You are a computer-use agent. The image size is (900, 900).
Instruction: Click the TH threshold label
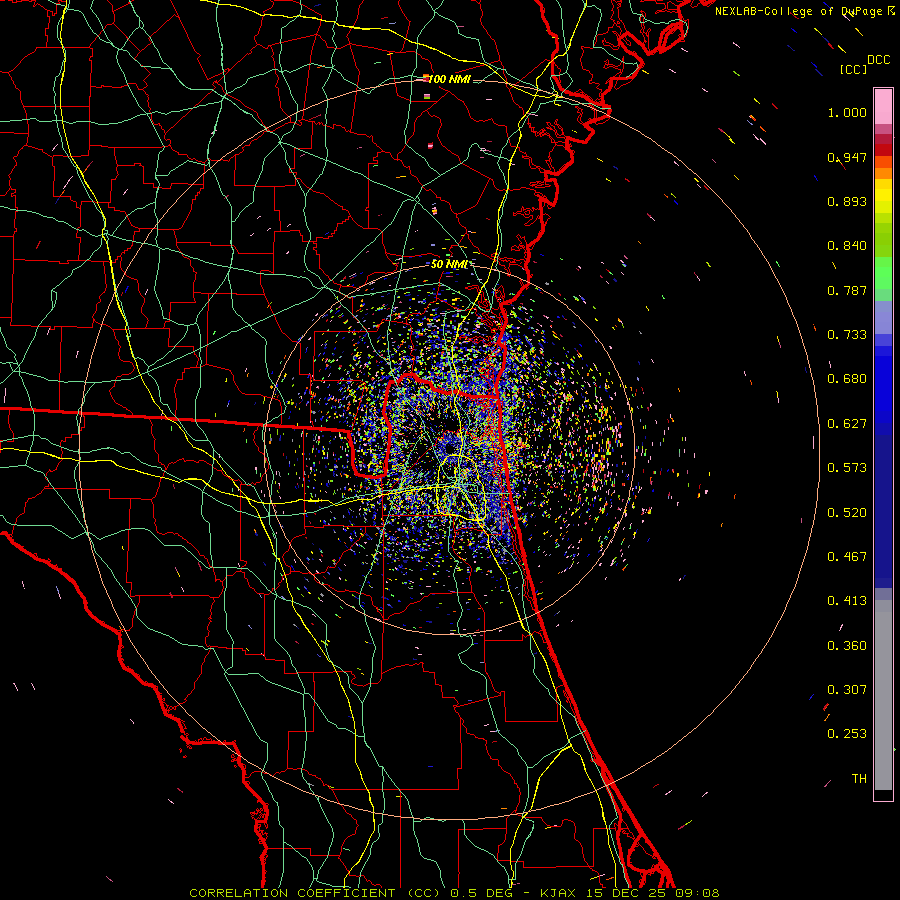pos(859,779)
